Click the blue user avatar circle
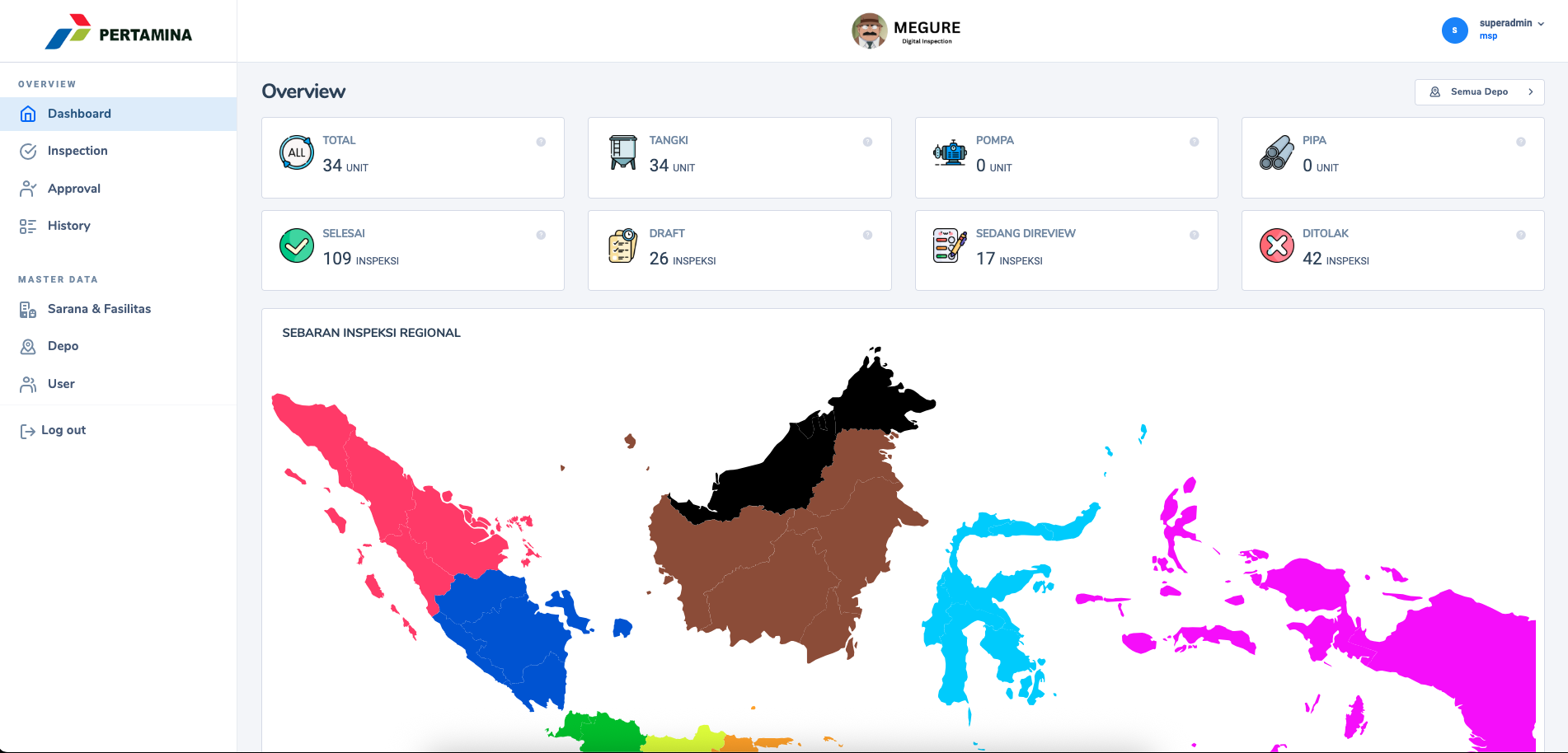Screen dimensions: 1568x753 pos(1455,30)
